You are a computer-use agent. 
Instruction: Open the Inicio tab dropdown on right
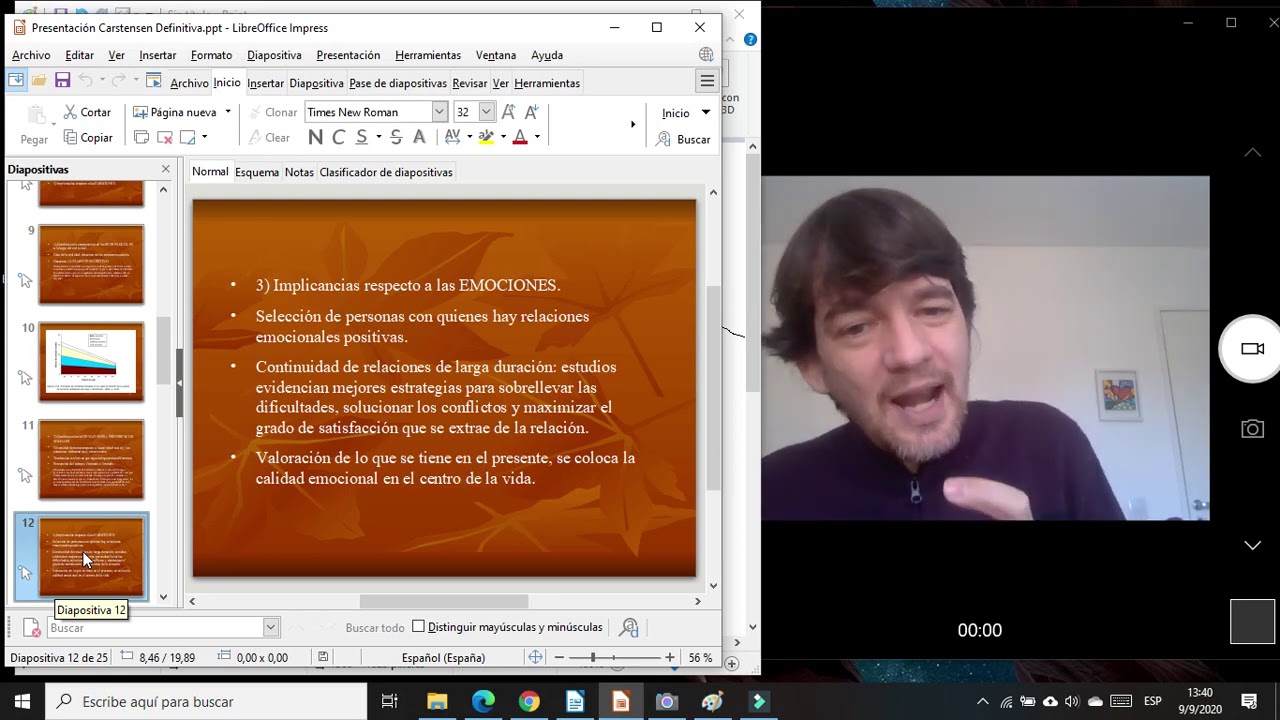pyautogui.click(x=705, y=113)
